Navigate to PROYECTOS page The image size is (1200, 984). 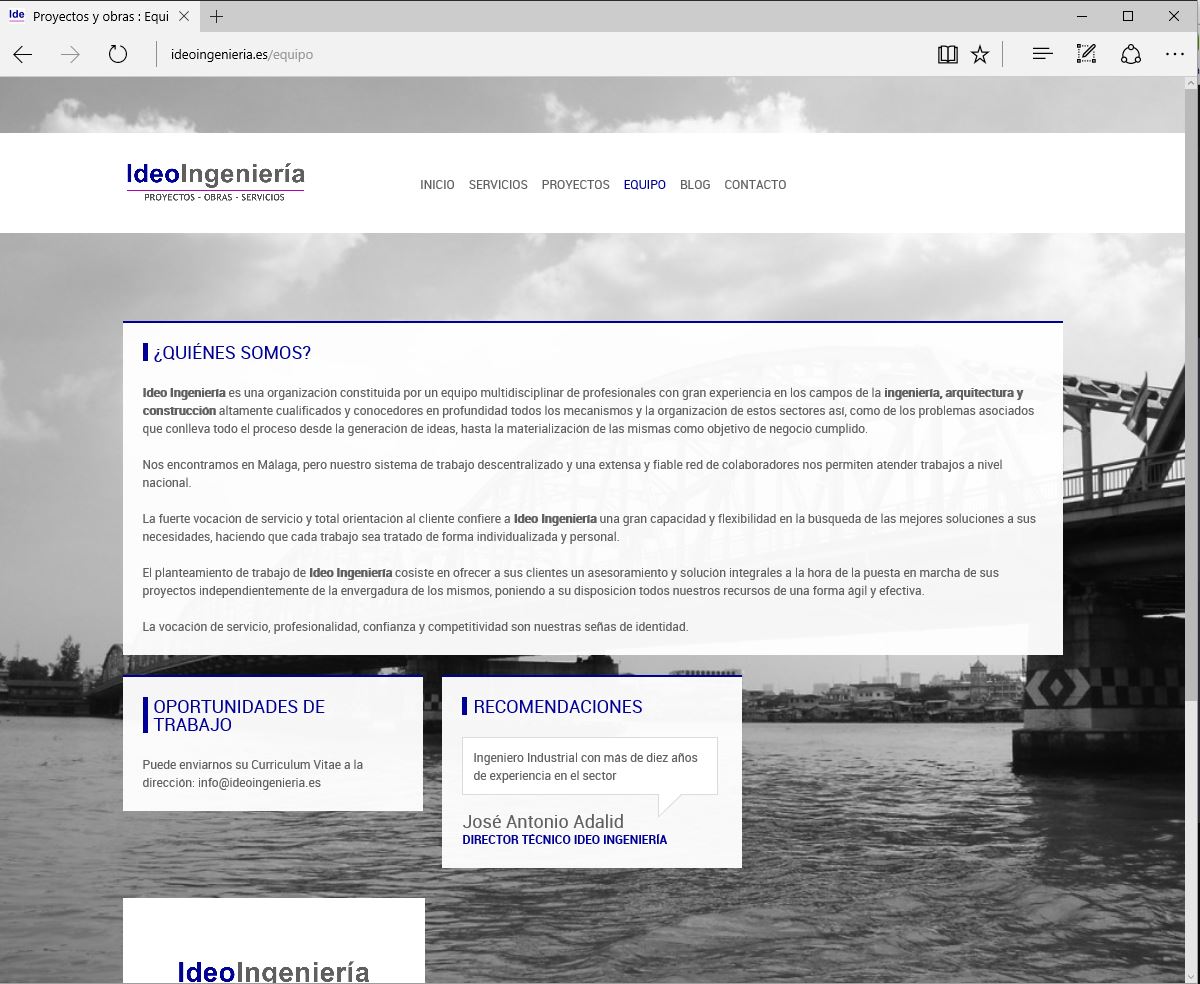(575, 185)
